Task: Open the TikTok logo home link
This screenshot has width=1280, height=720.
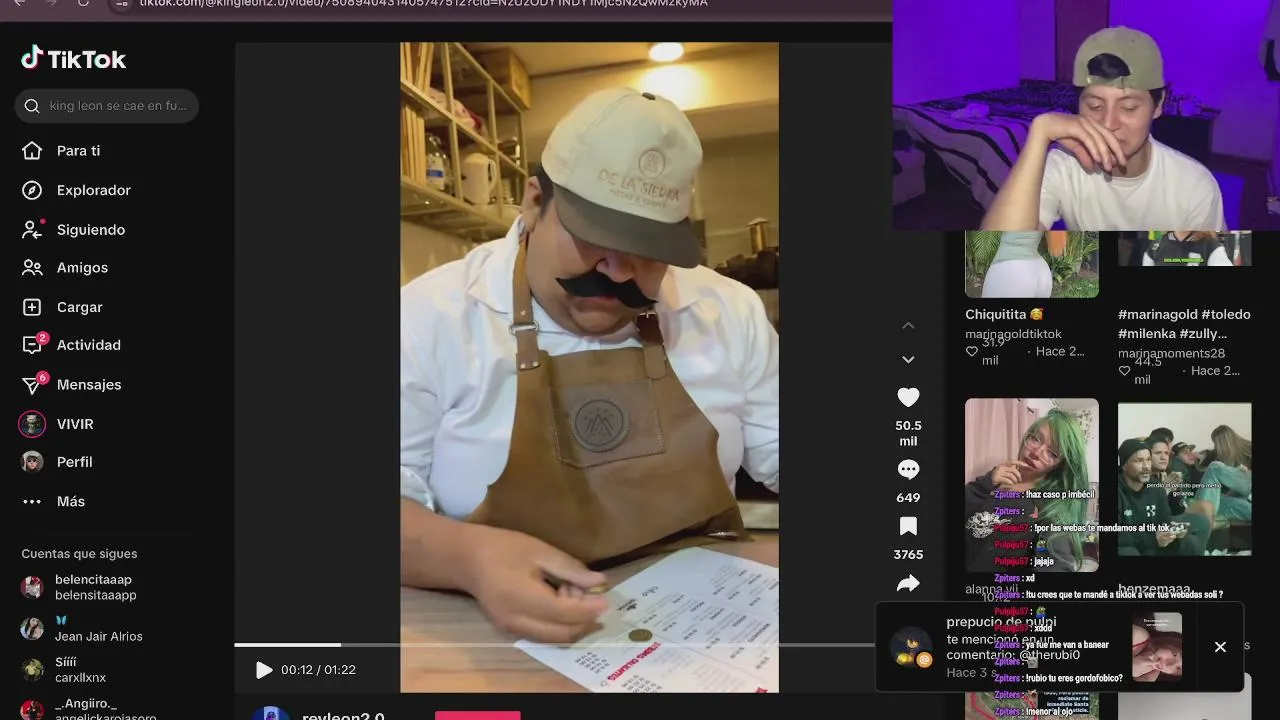Action: coord(73,59)
